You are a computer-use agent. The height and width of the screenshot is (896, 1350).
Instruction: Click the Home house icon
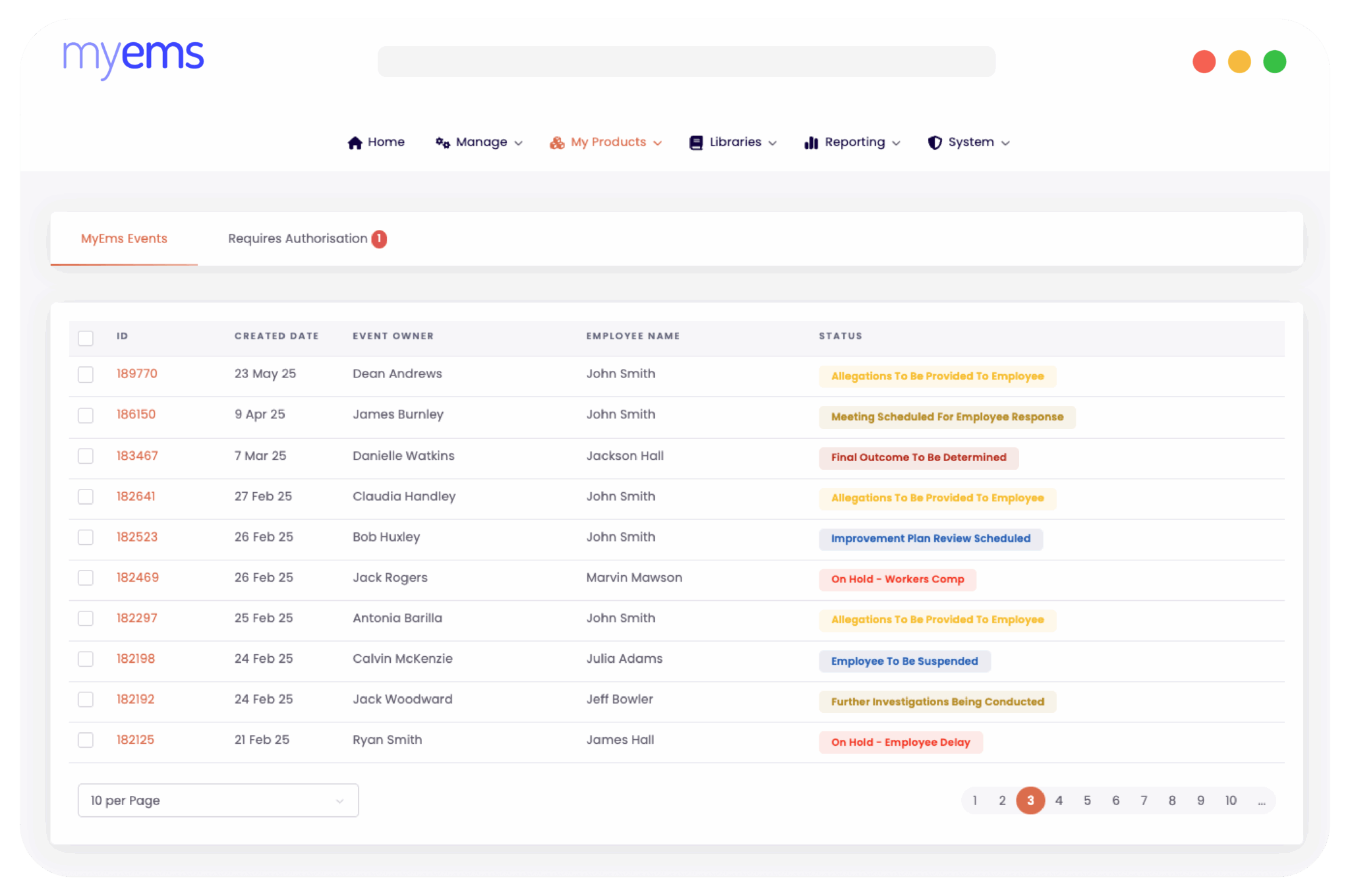click(355, 142)
